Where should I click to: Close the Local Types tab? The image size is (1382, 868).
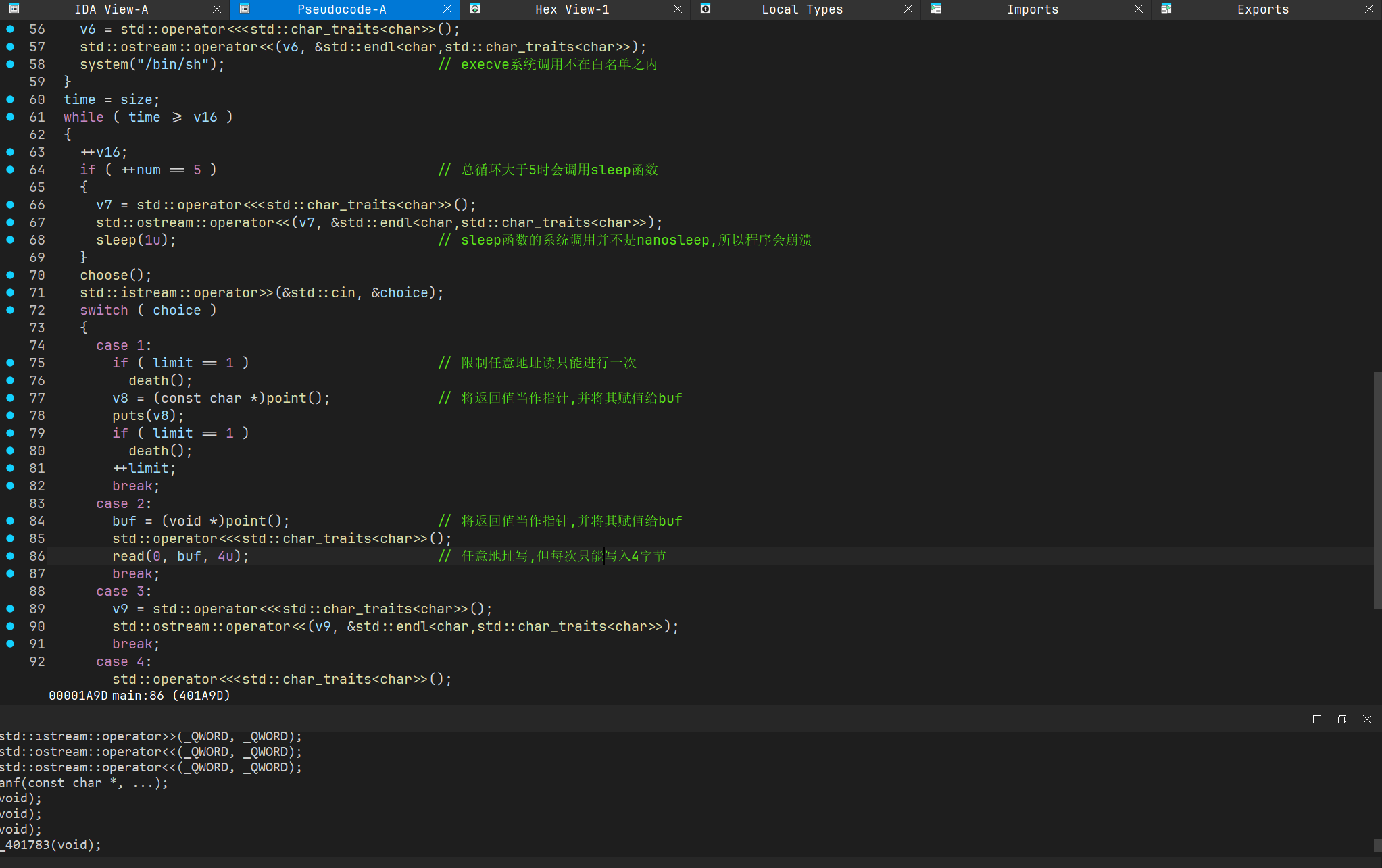(908, 9)
